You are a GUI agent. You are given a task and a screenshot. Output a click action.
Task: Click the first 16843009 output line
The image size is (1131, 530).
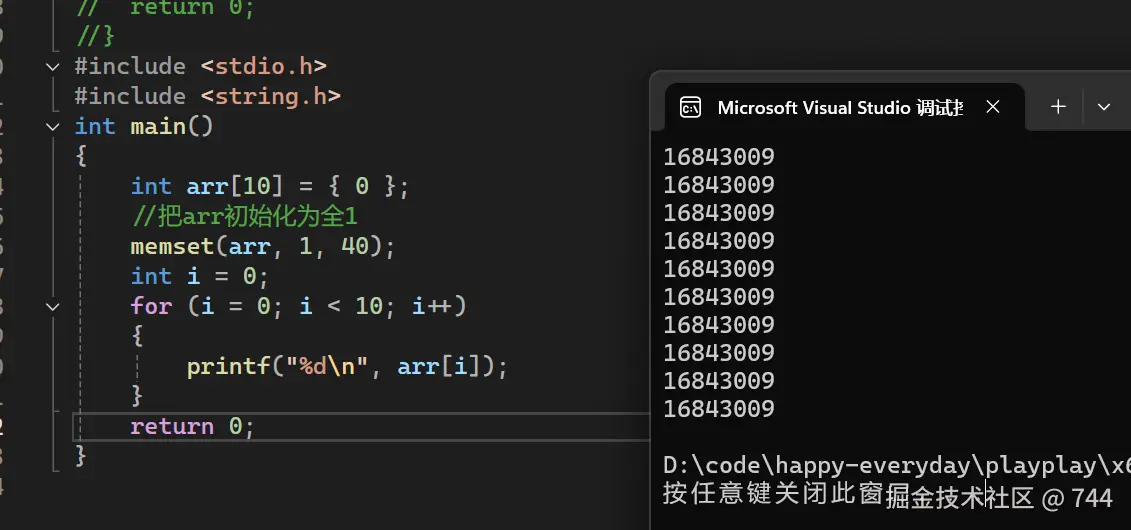tap(718, 157)
